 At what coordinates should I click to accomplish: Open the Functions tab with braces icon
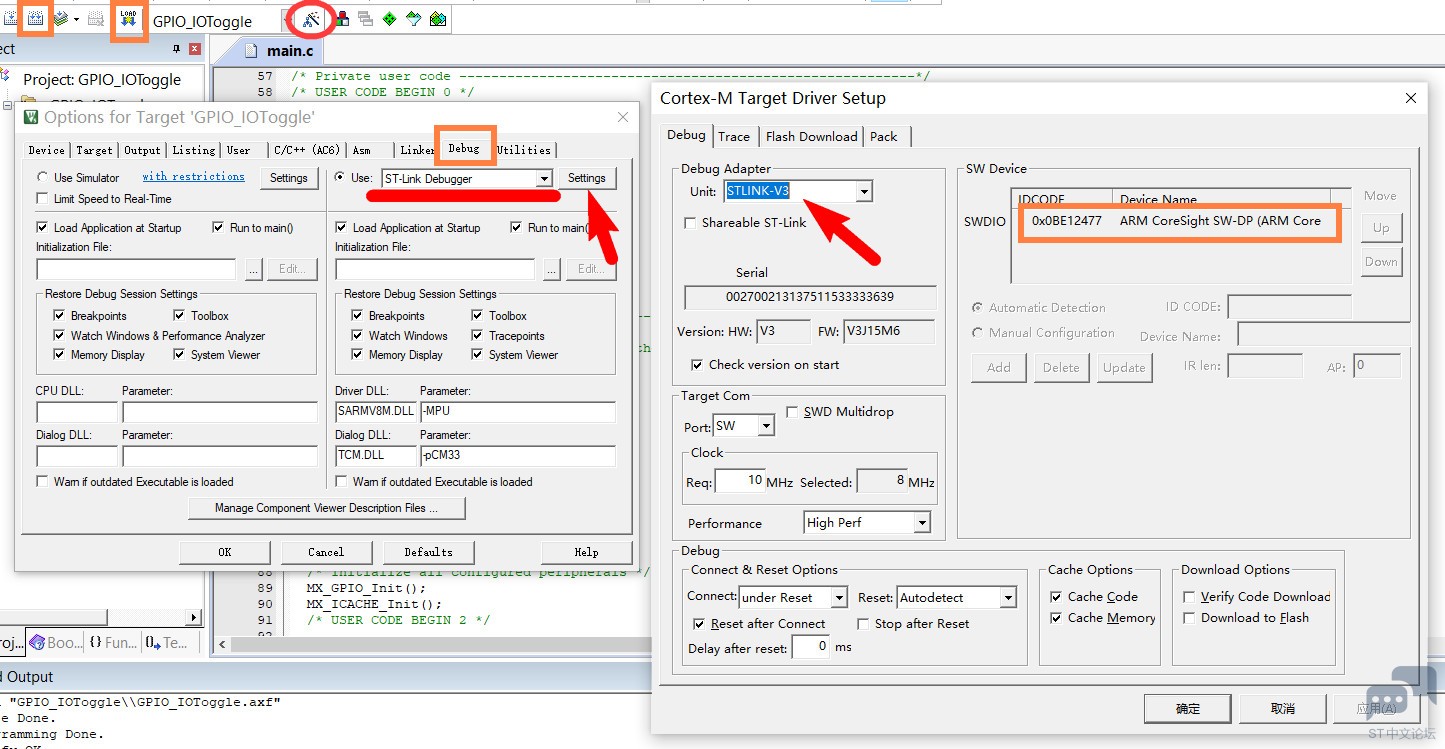coord(112,643)
